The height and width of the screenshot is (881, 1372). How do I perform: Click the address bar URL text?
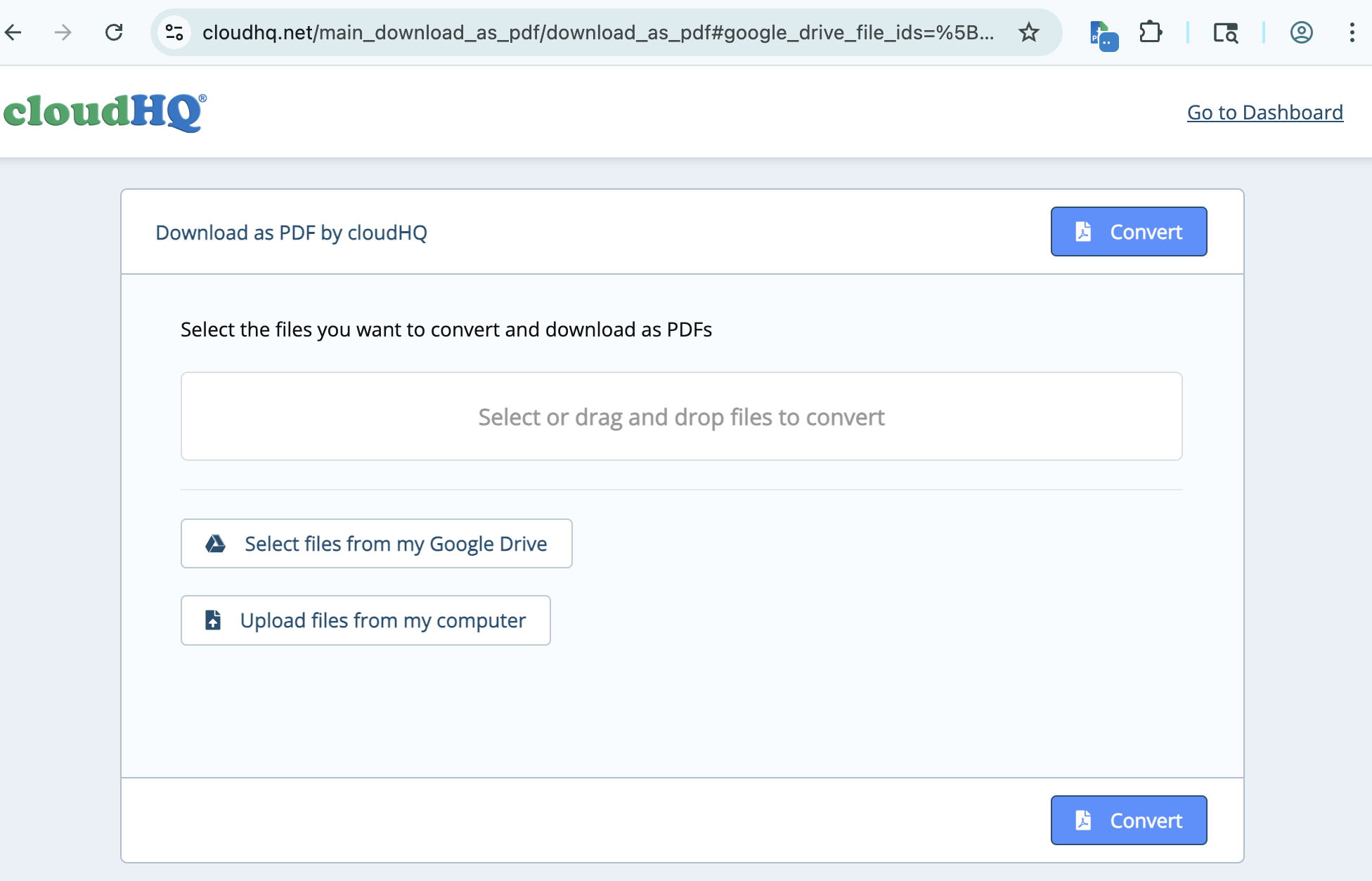[x=597, y=32]
